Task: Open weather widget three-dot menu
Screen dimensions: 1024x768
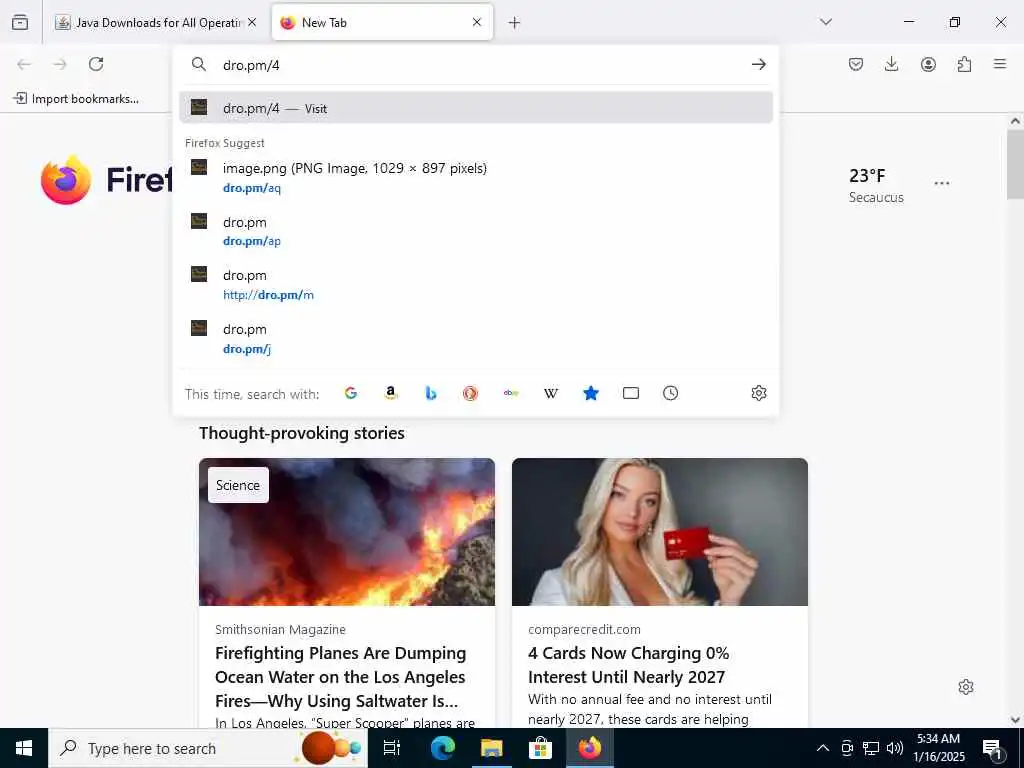Action: click(942, 184)
